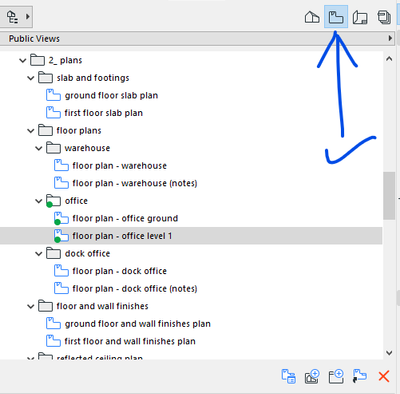Collapse the floor plans folder
The image size is (400, 394).
coord(31,131)
